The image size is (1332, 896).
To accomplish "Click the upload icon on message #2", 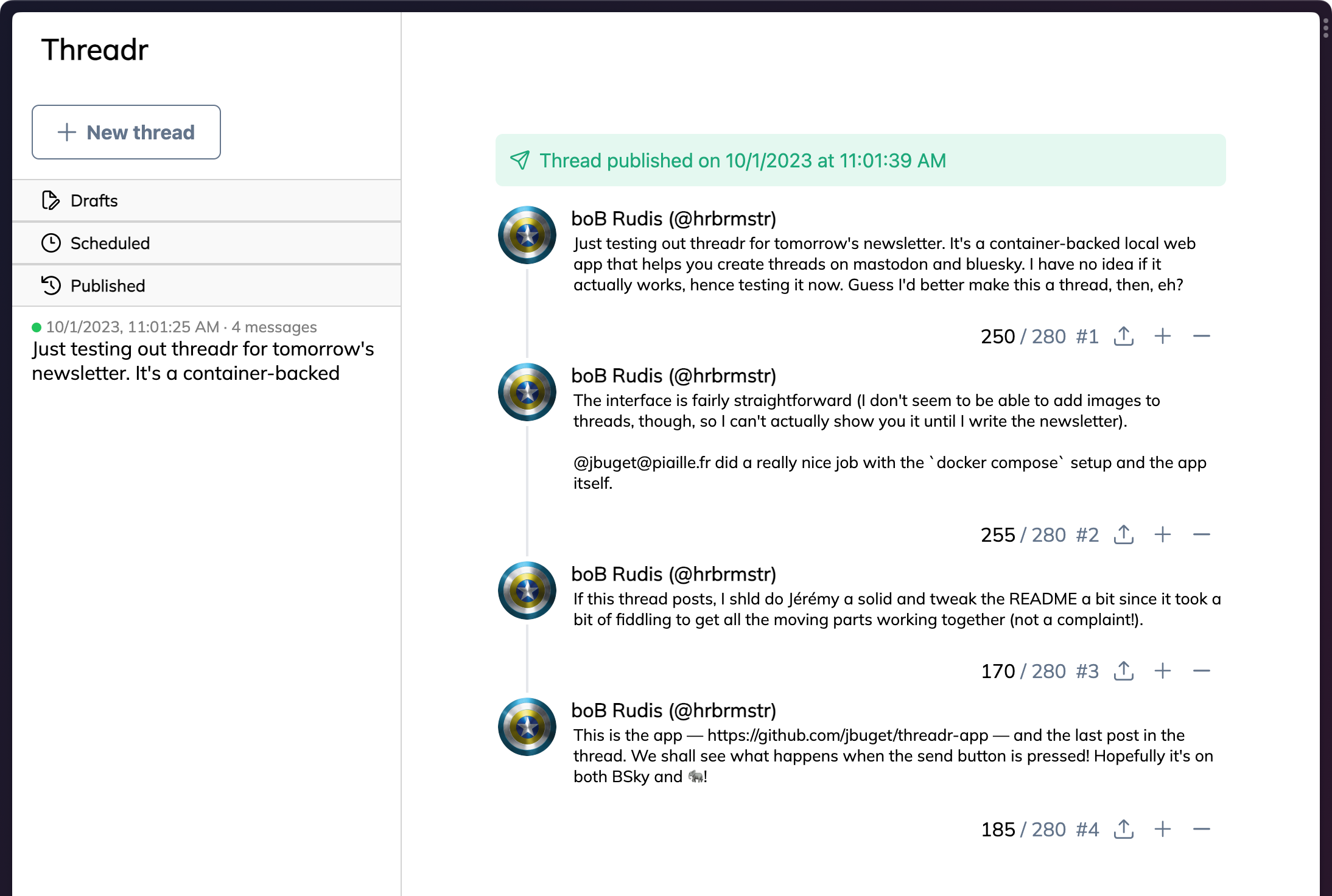I will (x=1124, y=534).
